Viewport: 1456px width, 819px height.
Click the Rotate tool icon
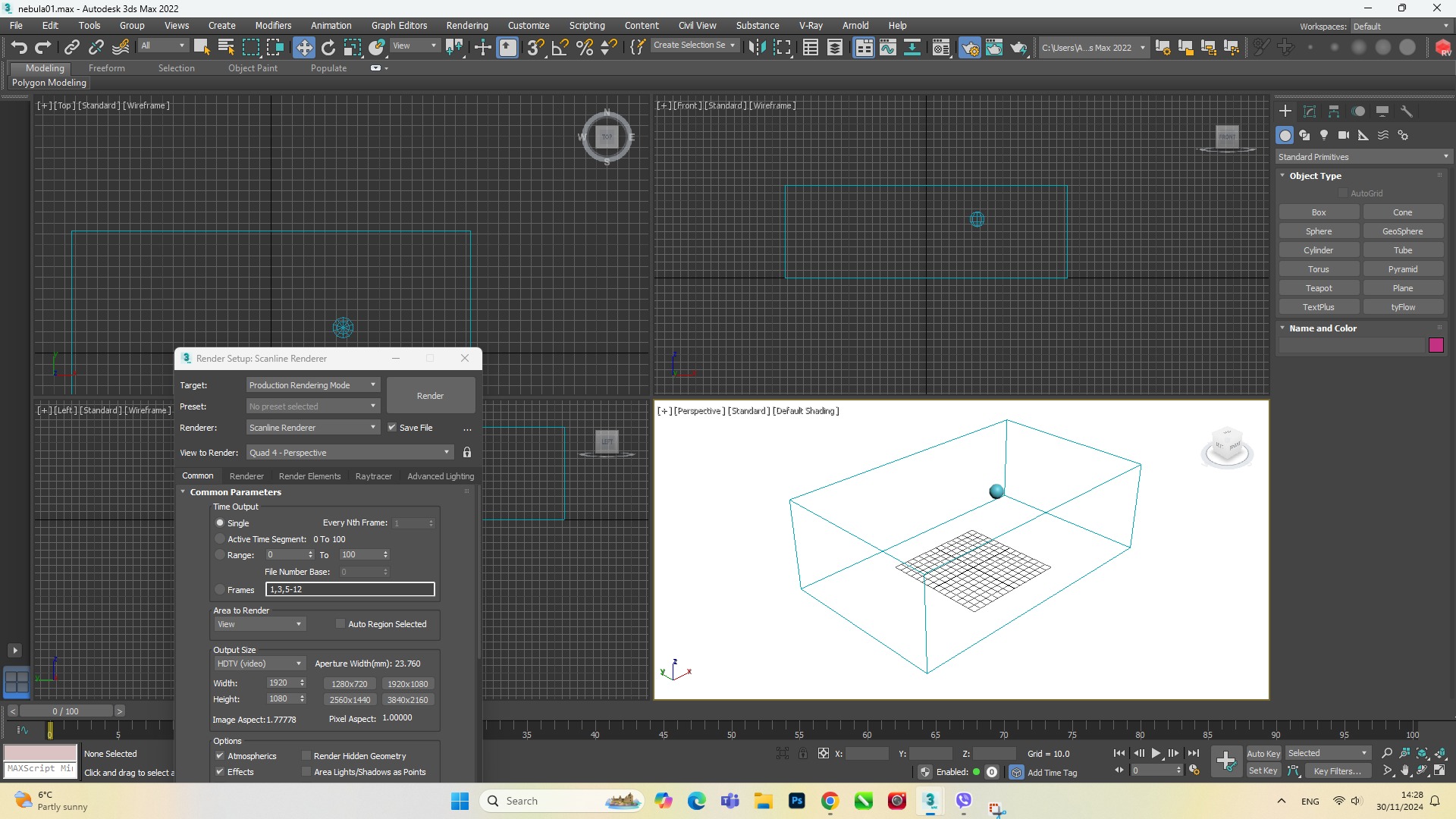(x=328, y=48)
